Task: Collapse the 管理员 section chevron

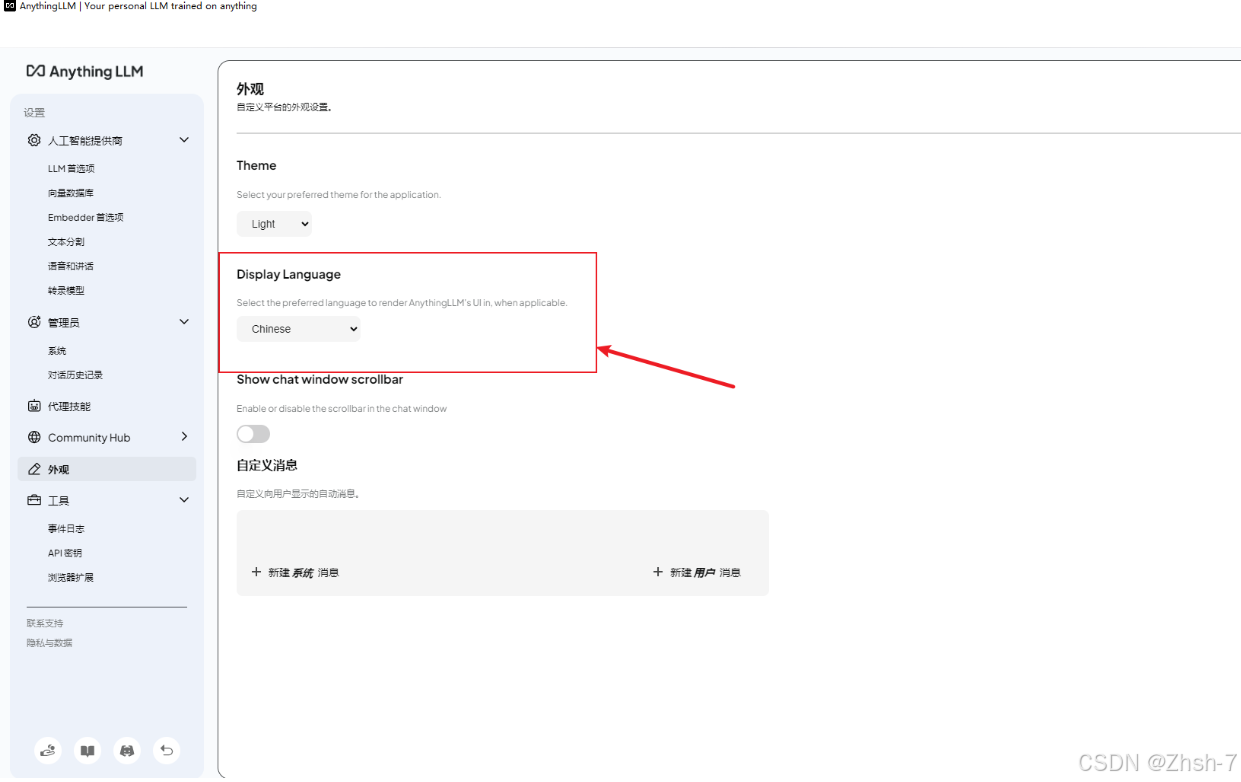Action: [184, 322]
